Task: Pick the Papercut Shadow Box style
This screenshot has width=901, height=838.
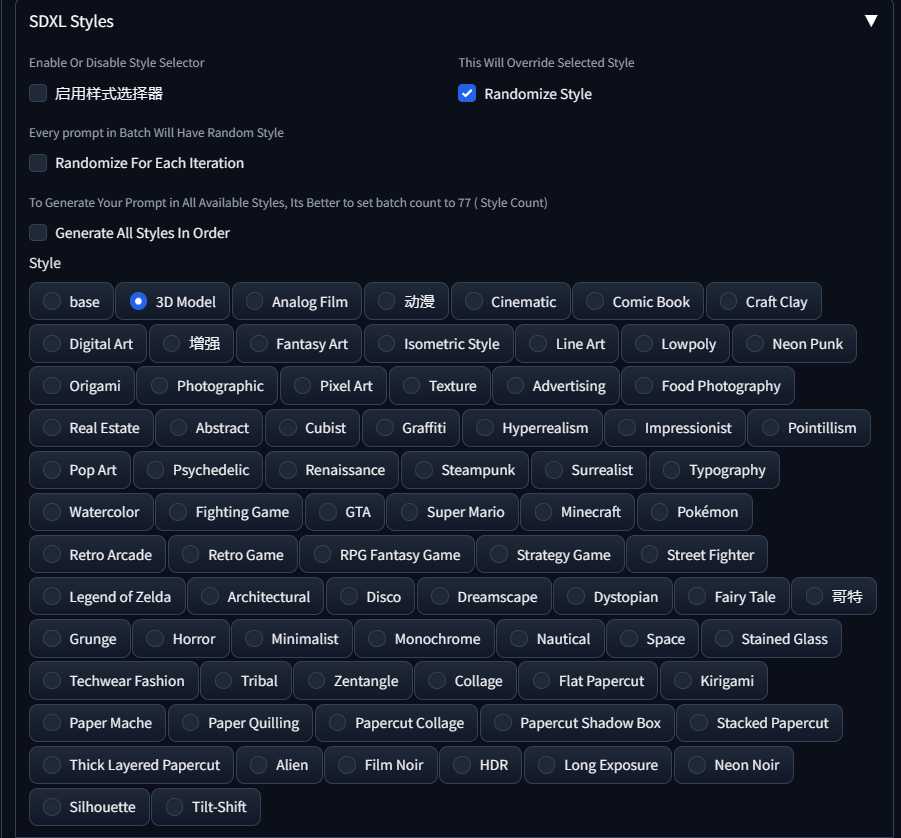Action: click(x=503, y=722)
